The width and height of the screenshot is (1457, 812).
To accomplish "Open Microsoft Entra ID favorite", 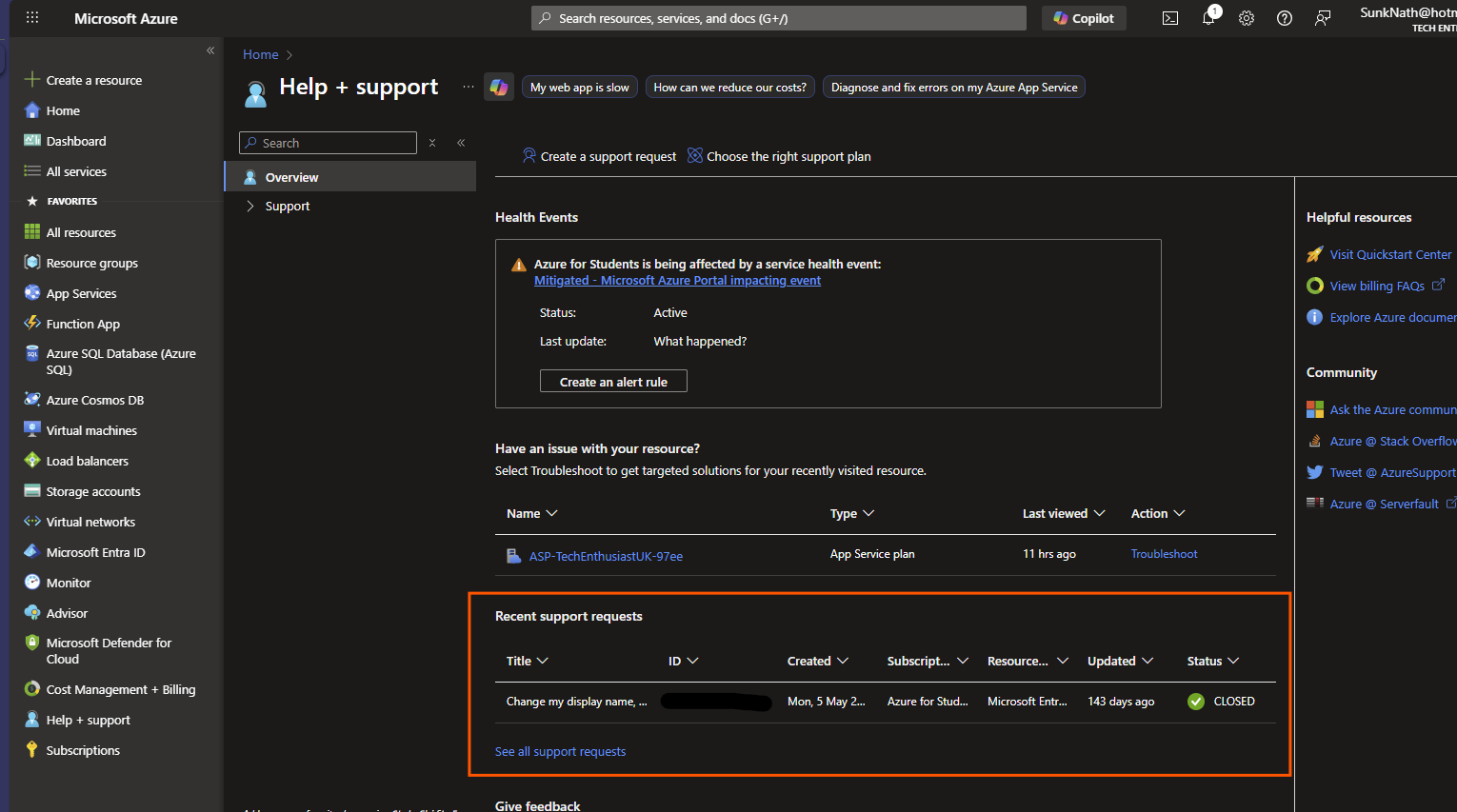I will click(95, 552).
